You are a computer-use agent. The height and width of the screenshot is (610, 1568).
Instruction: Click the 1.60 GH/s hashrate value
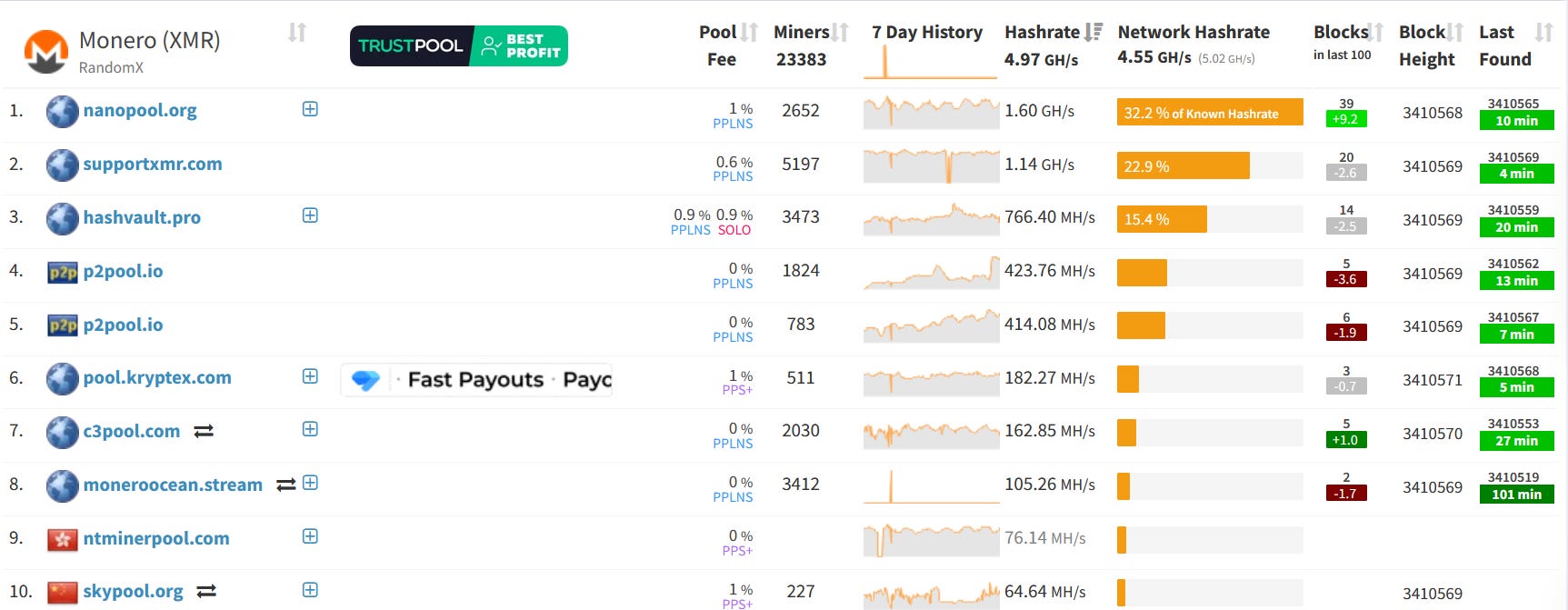coord(1039,111)
